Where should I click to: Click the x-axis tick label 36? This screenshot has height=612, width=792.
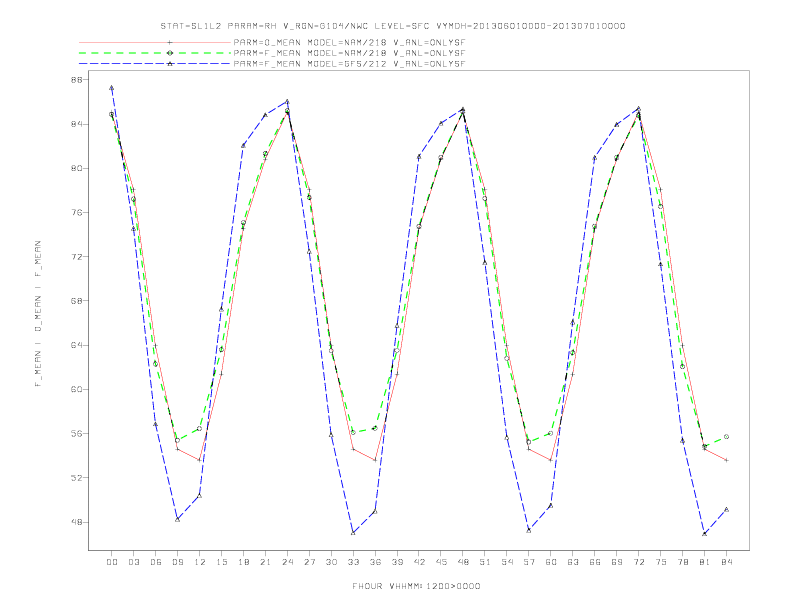pos(375,562)
